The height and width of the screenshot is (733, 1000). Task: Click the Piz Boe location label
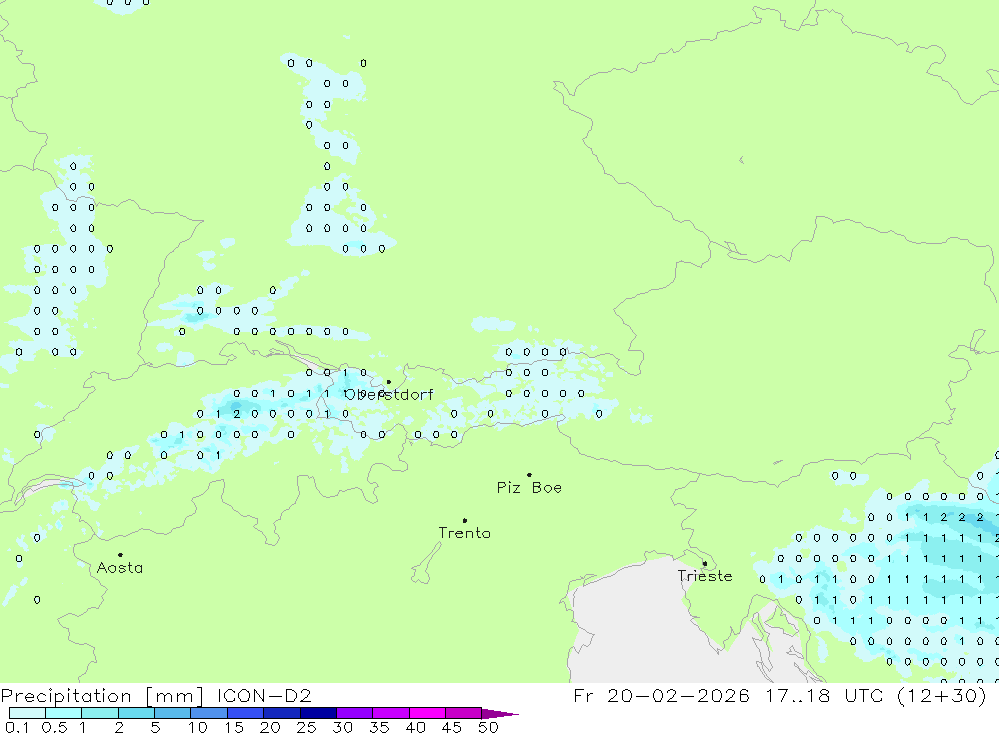[x=529, y=488]
